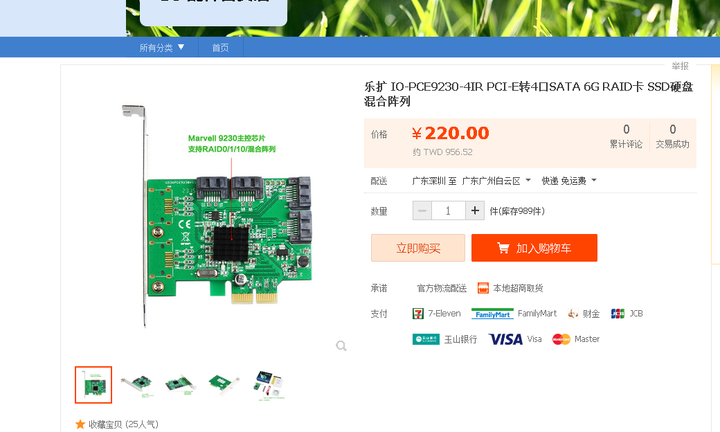This screenshot has height=432, width=720.
Task: Click the JCB payment icon
Action: coord(618,314)
